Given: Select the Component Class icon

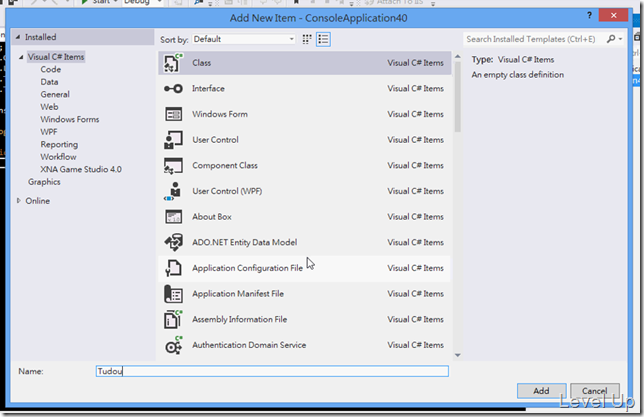Looking at the screenshot, I should pos(173,166).
